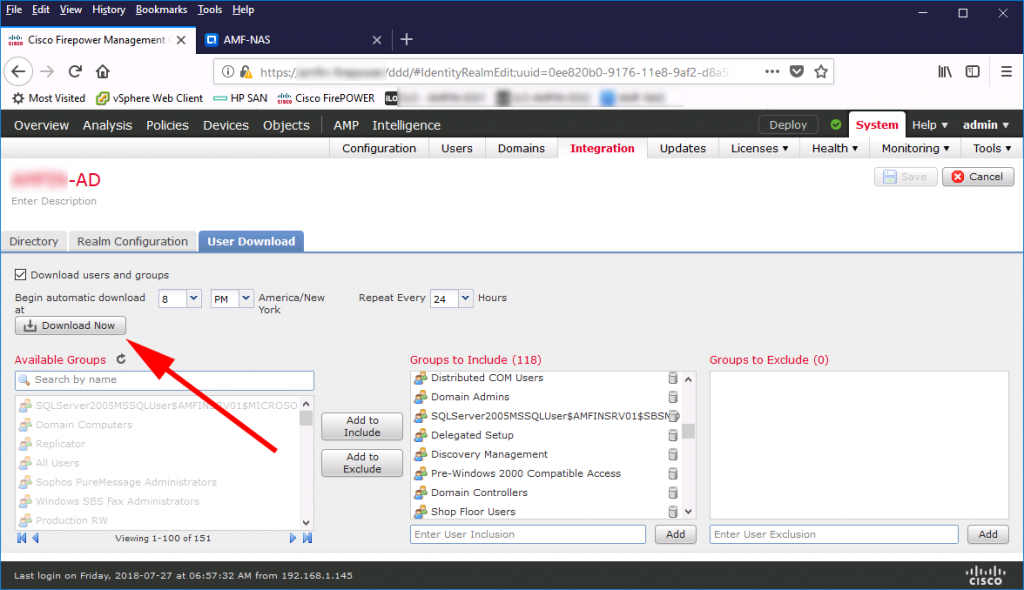Change PM using the AM/PM dropdown
The width and height of the screenshot is (1024, 590).
230,298
